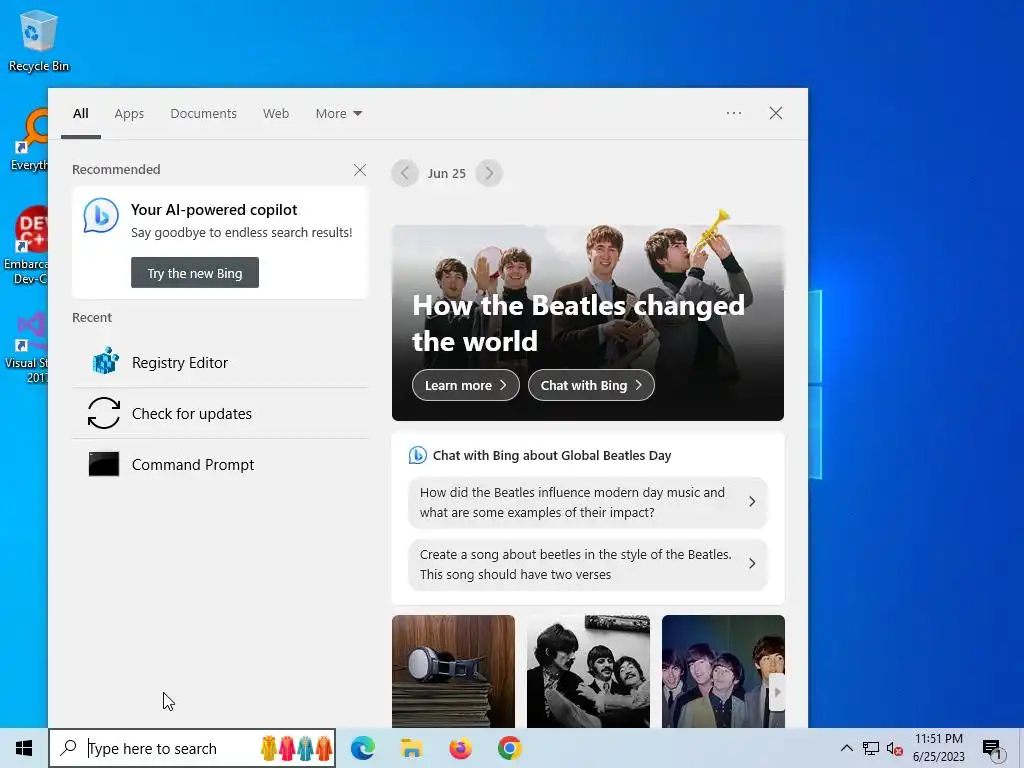Open the color Beatles group photo thumbnail
1024x768 pixels.
click(723, 671)
